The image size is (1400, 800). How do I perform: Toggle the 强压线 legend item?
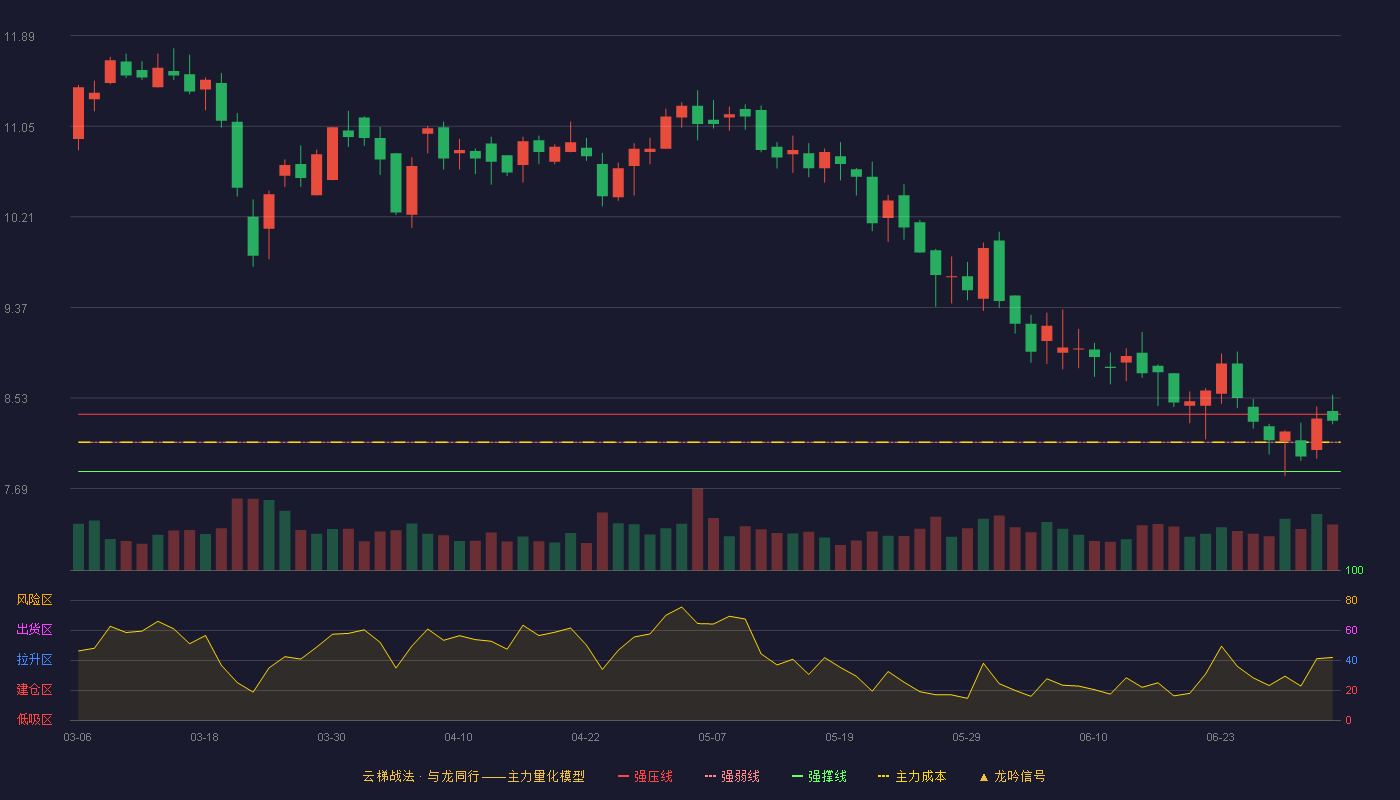pyautogui.click(x=645, y=776)
